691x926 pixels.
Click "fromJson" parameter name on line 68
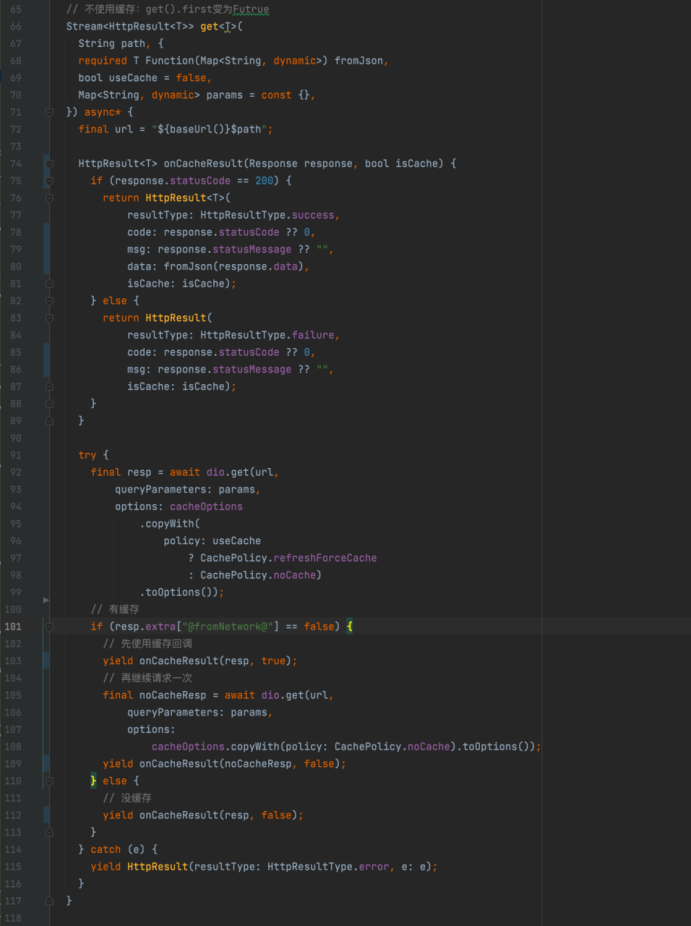click(x=358, y=61)
